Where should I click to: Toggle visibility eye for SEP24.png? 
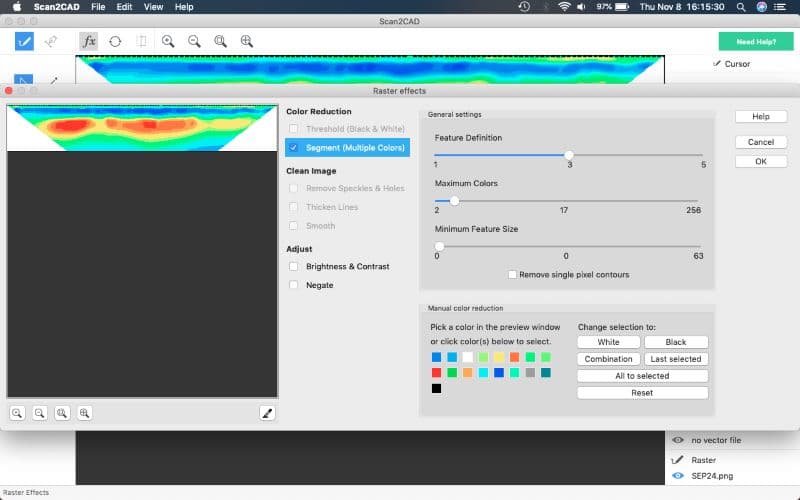pyautogui.click(x=678, y=476)
